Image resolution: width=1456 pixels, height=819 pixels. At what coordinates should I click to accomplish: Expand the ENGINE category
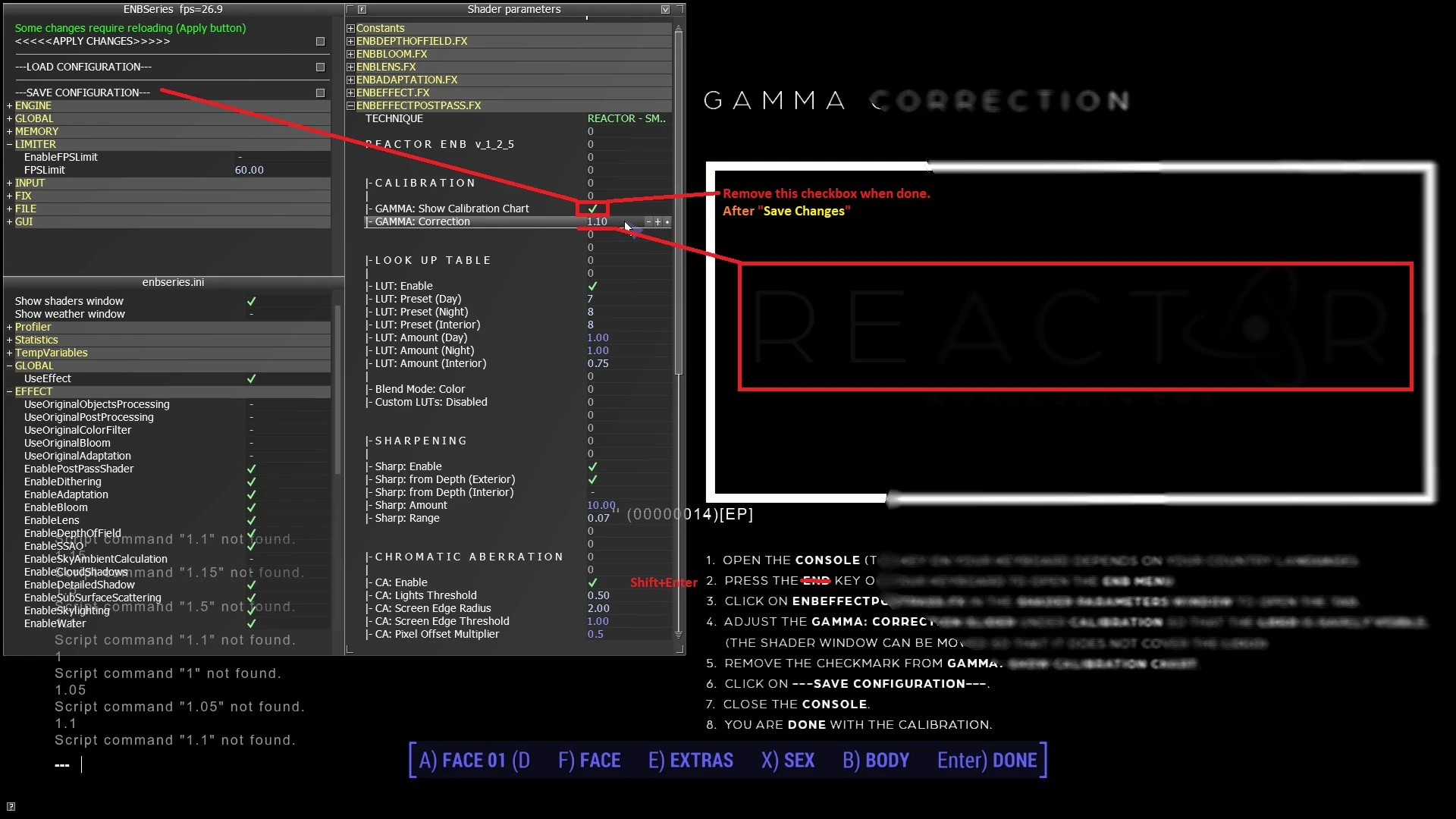(10, 106)
